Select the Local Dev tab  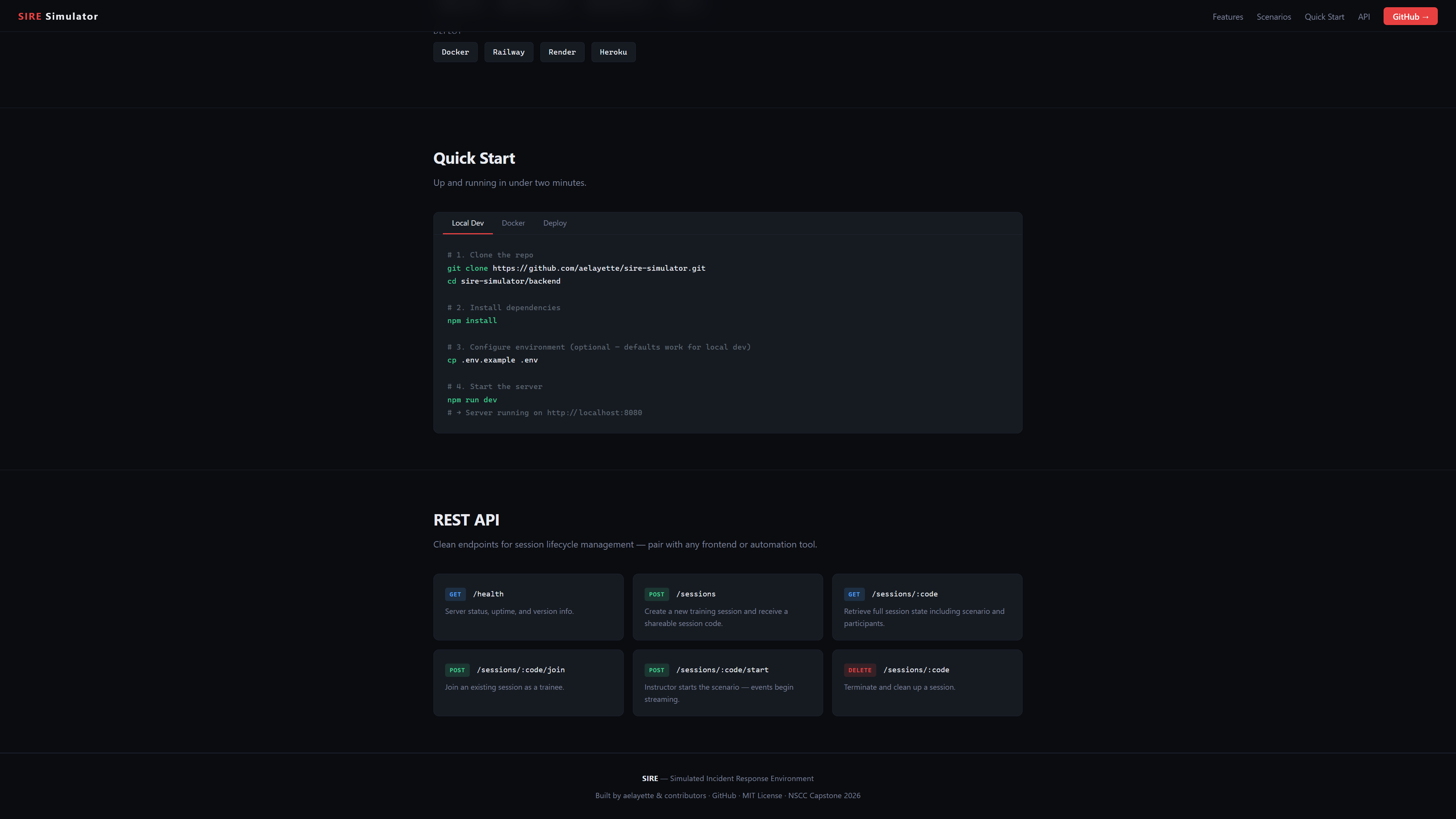468,223
